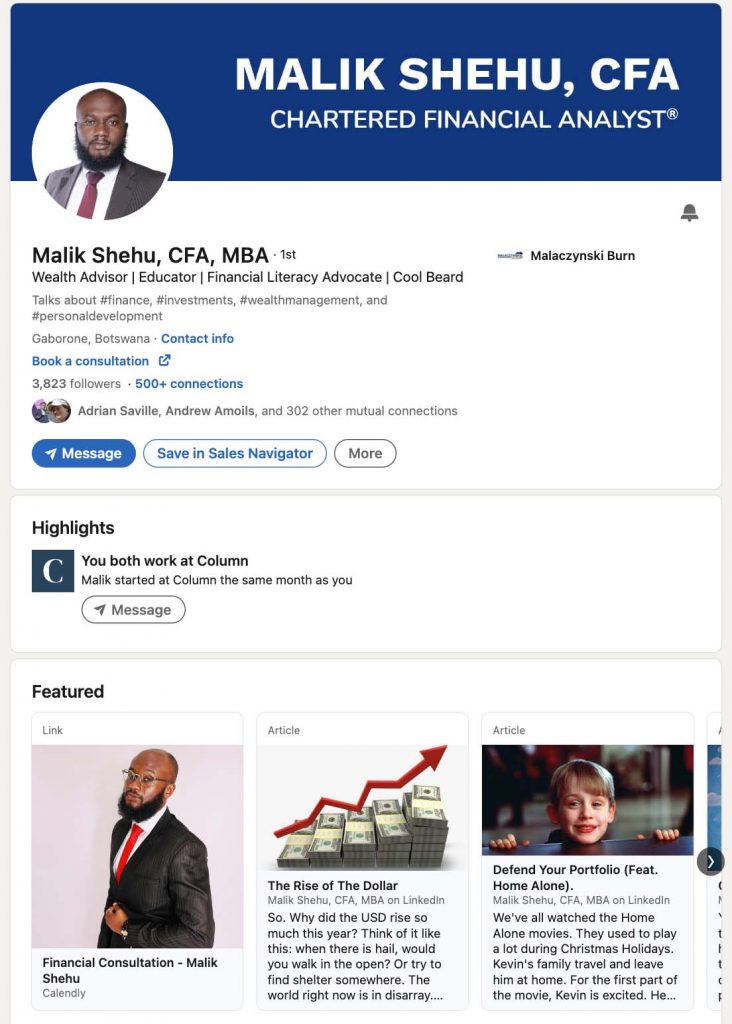The image size is (732, 1024).
Task: Click the Column company logo in Highlights
Action: [x=53, y=571]
